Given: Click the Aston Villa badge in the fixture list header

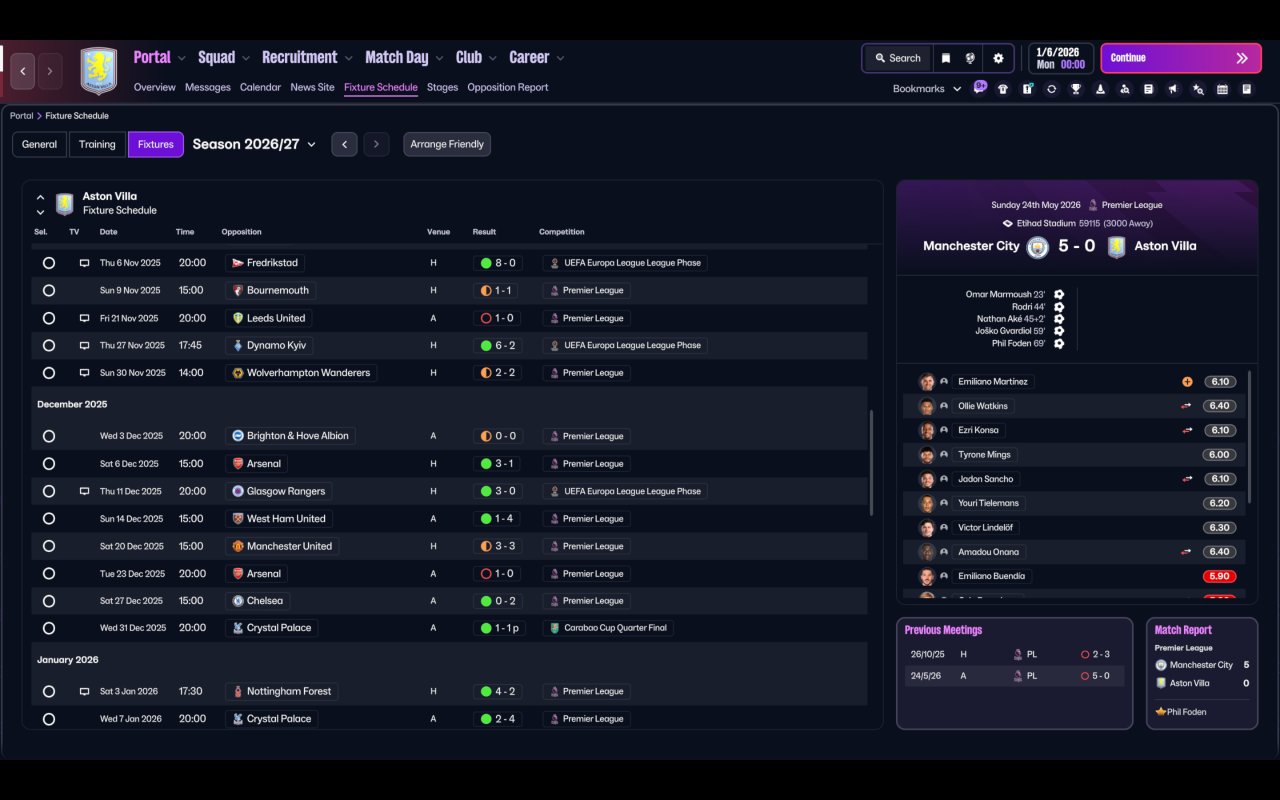Looking at the screenshot, I should click(x=65, y=204).
